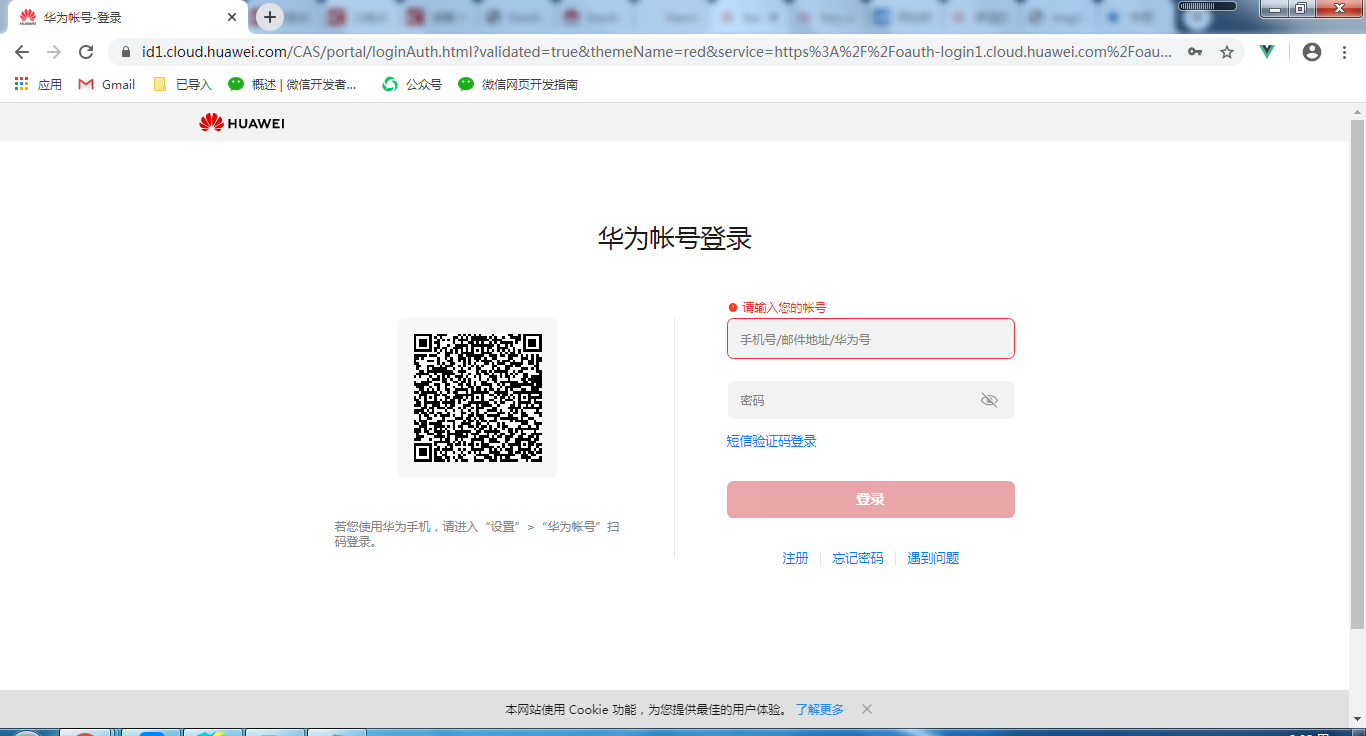Open the Vue devtools extension icon
Image resolution: width=1366 pixels, height=736 pixels.
pyautogui.click(x=1267, y=52)
